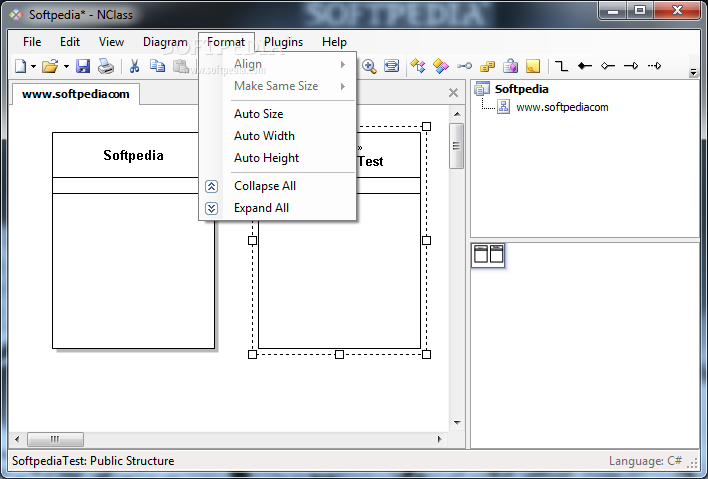Open the Help menu

click(x=334, y=42)
